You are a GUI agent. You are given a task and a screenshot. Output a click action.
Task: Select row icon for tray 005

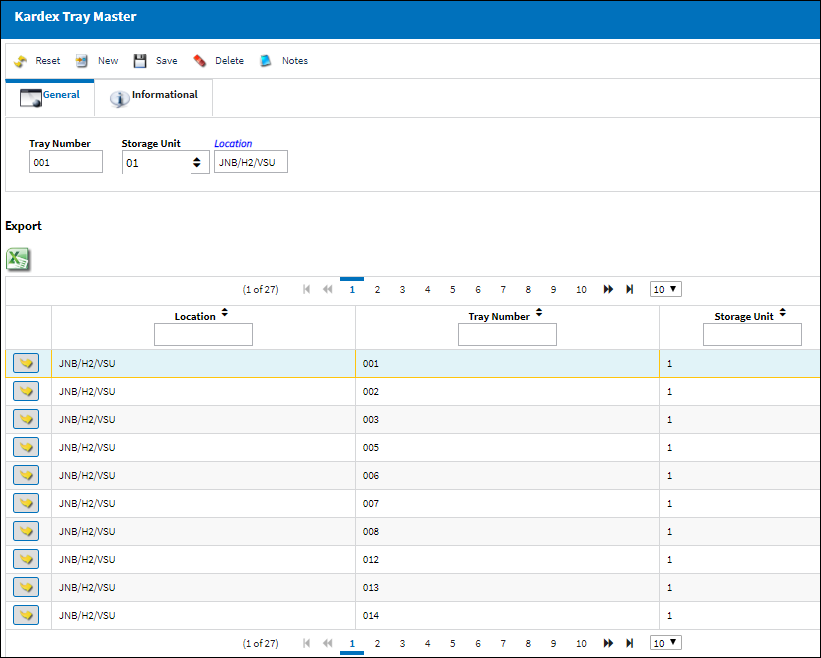[x=26, y=448]
